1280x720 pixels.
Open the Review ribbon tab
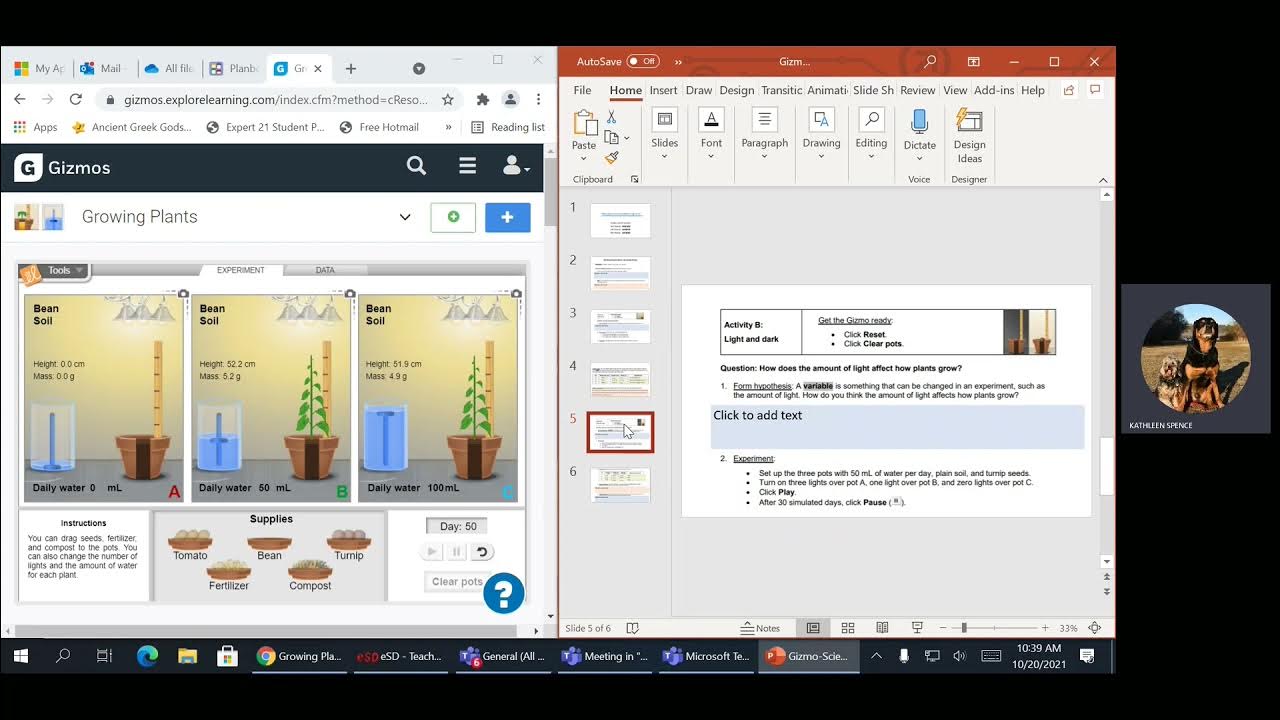pos(918,90)
